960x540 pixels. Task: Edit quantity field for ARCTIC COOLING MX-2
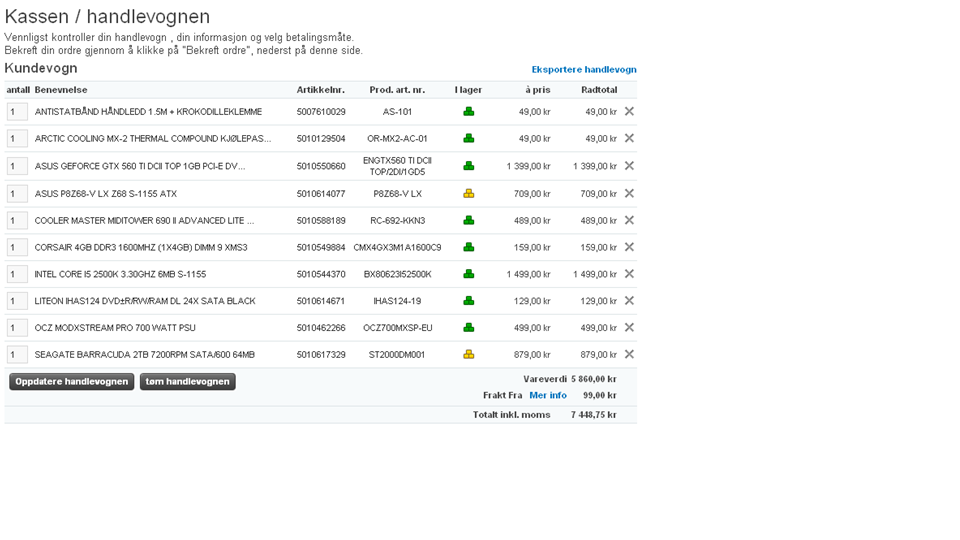[x=17, y=138]
